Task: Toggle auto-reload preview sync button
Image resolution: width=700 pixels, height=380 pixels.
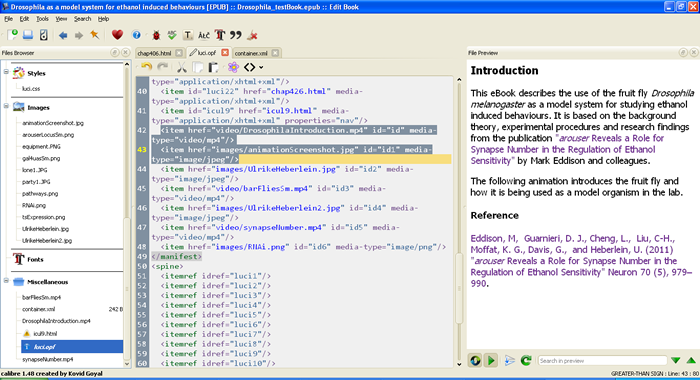Action: click(475, 360)
